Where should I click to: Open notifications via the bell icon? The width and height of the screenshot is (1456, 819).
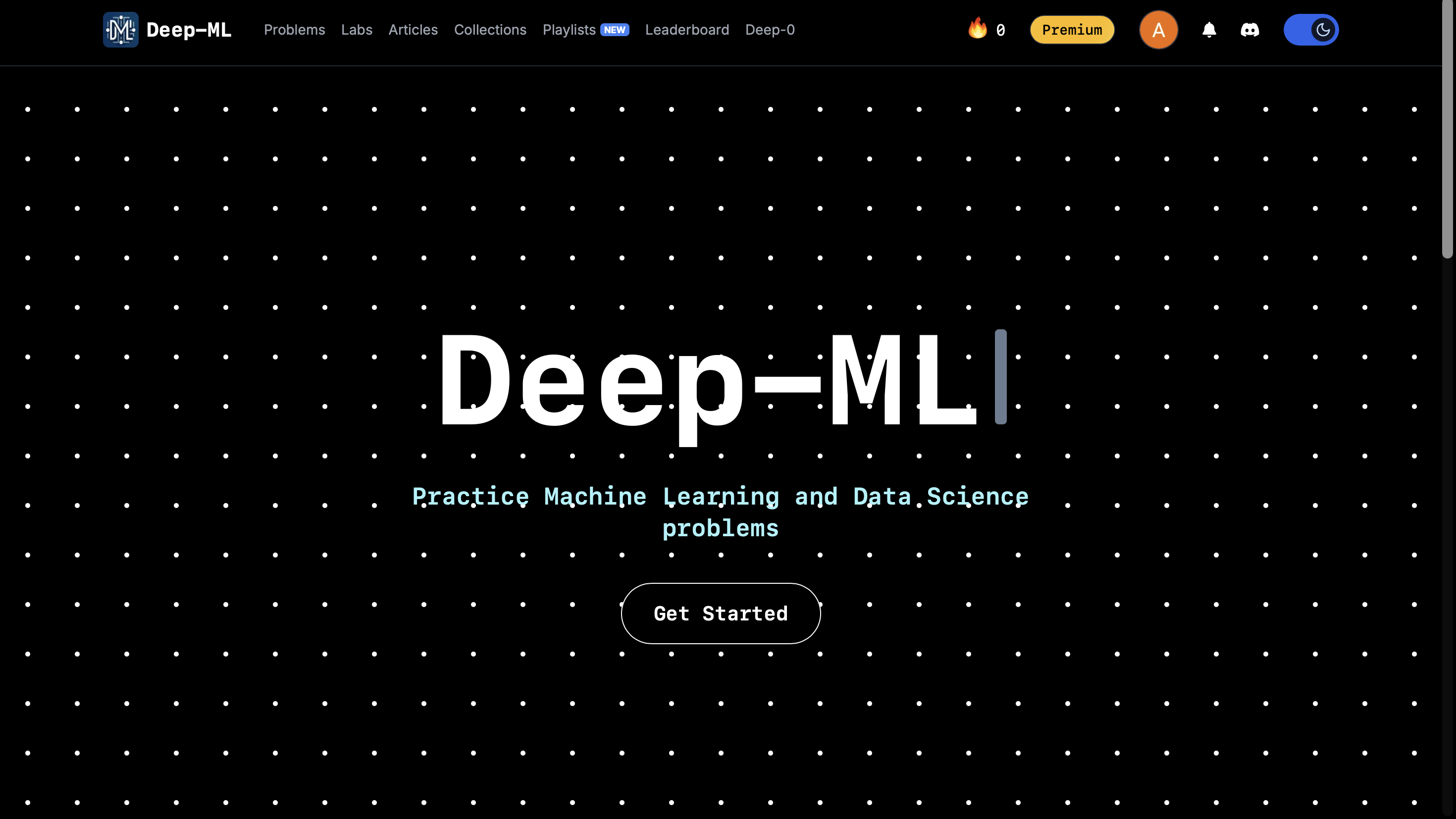1209,29
